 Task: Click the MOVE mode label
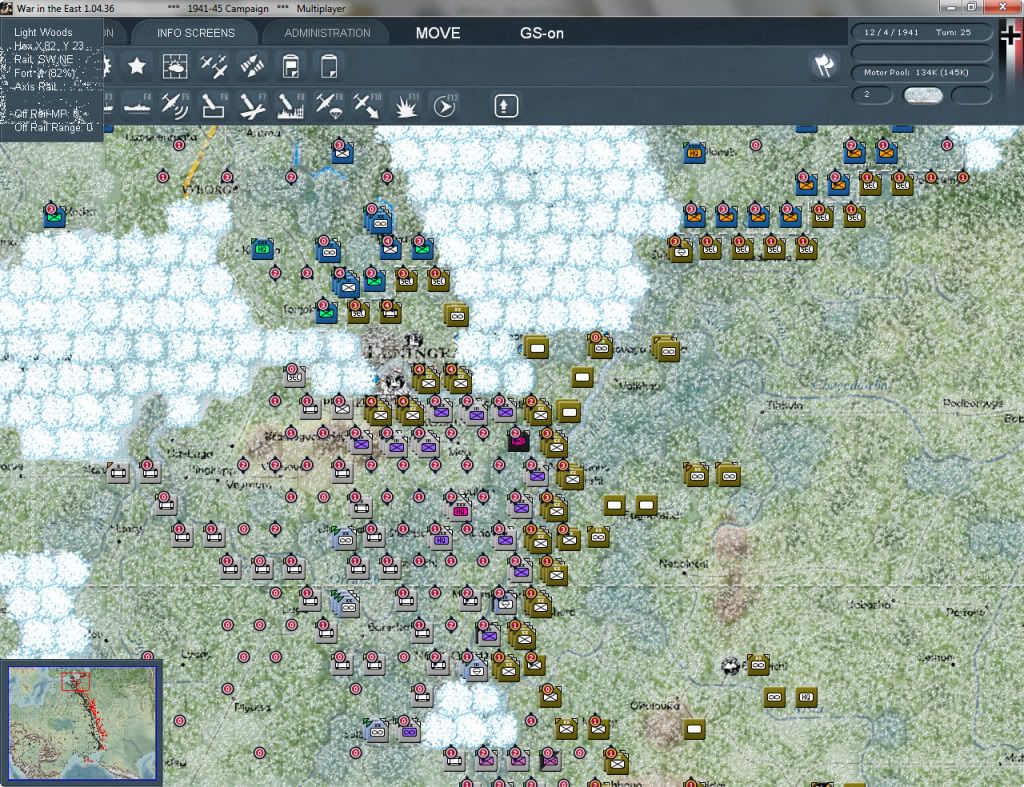[438, 33]
